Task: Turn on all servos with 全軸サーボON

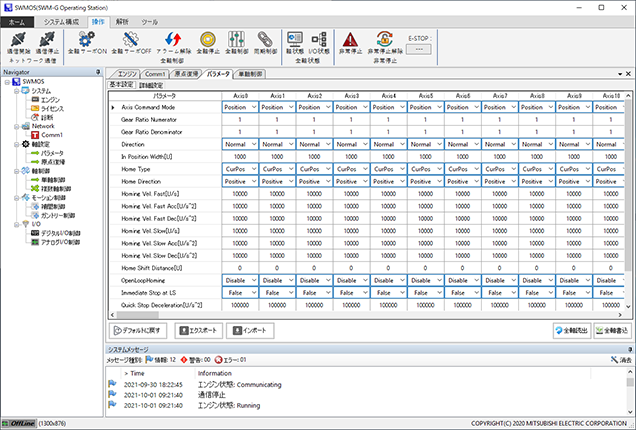Action: [87, 40]
